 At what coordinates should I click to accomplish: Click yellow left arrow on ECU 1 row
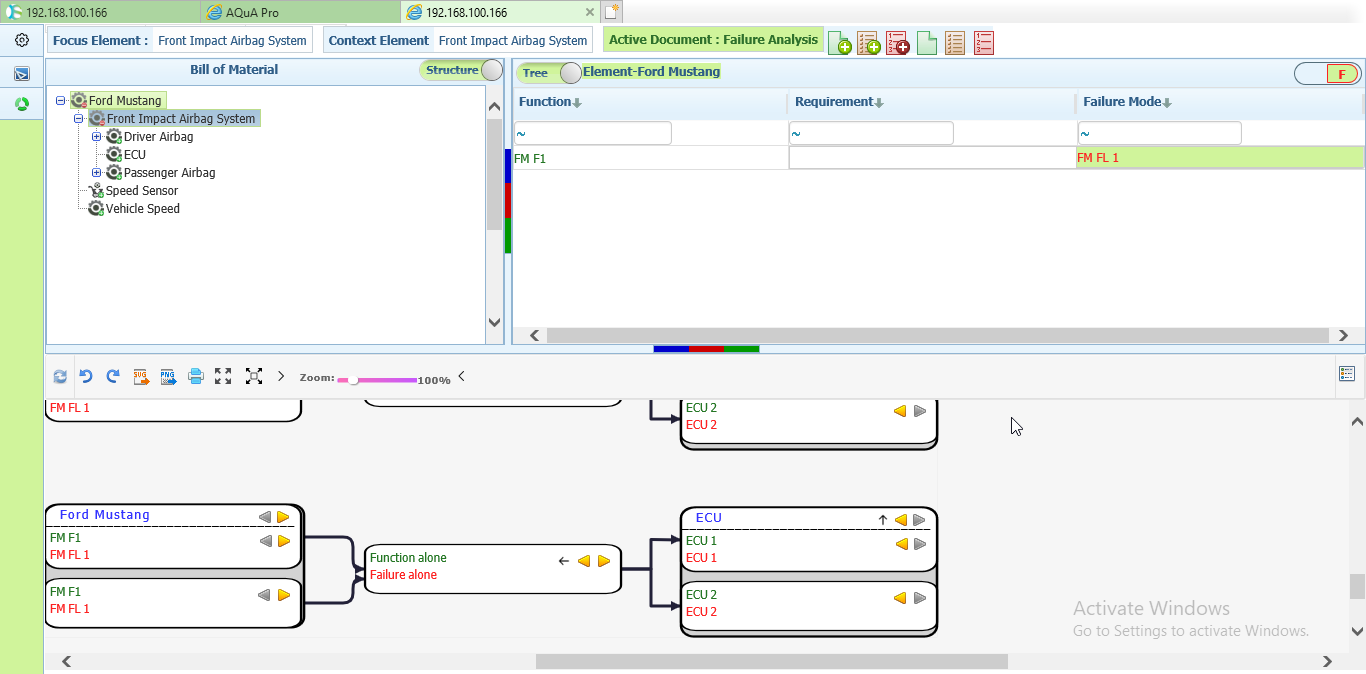[x=901, y=544]
